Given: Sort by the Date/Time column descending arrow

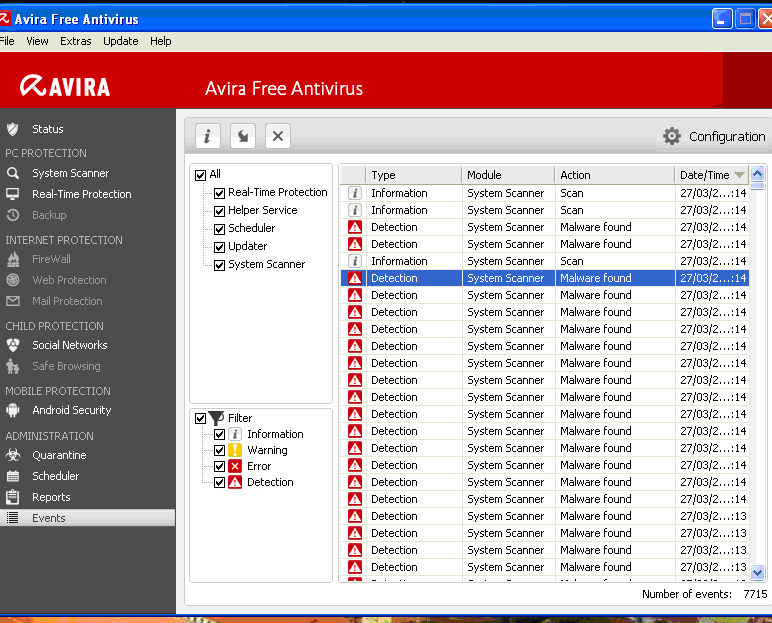Looking at the screenshot, I should tap(739, 175).
